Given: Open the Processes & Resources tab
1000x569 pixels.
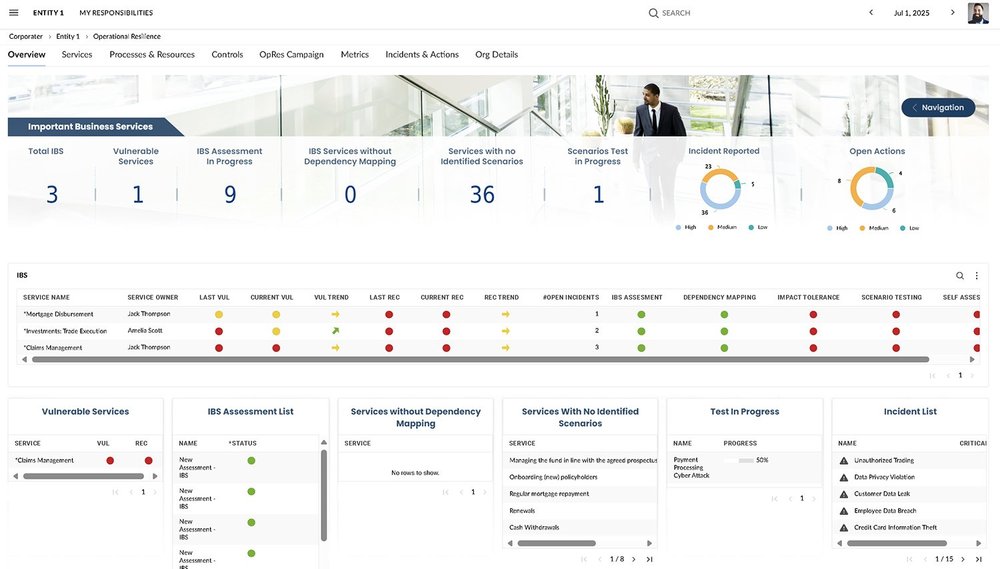Looking at the screenshot, I should [x=152, y=55].
